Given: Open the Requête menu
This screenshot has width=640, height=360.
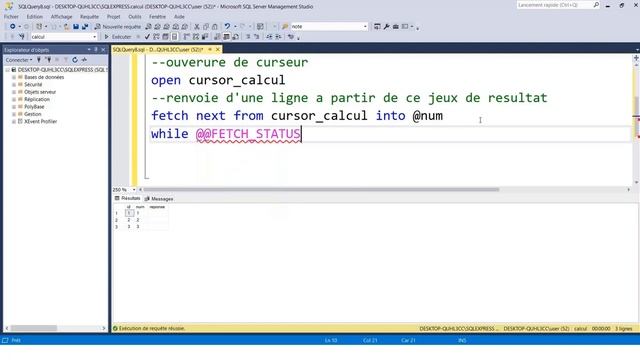Looking at the screenshot, I should pyautogui.click(x=89, y=17).
